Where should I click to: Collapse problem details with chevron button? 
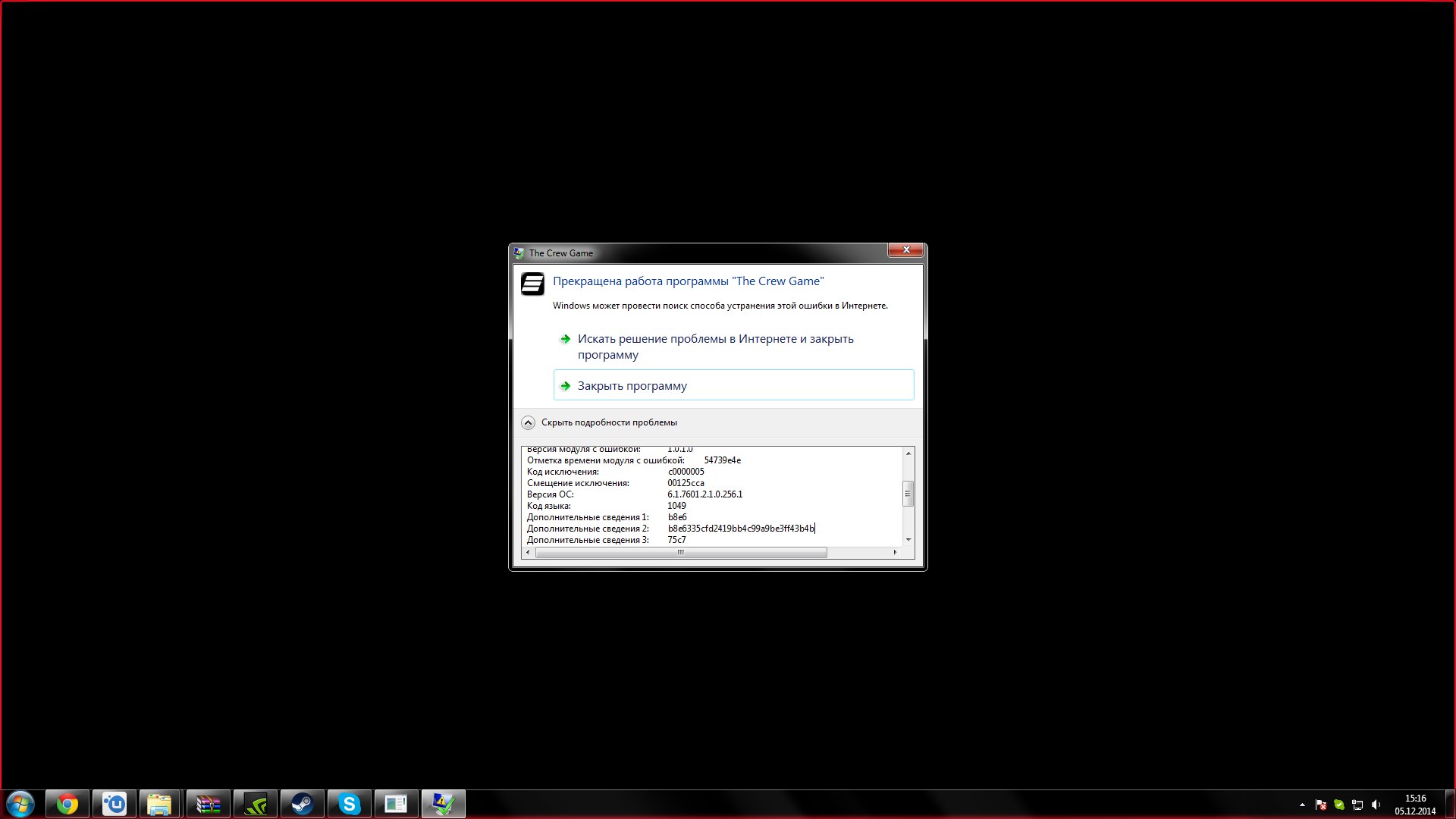[x=529, y=422]
